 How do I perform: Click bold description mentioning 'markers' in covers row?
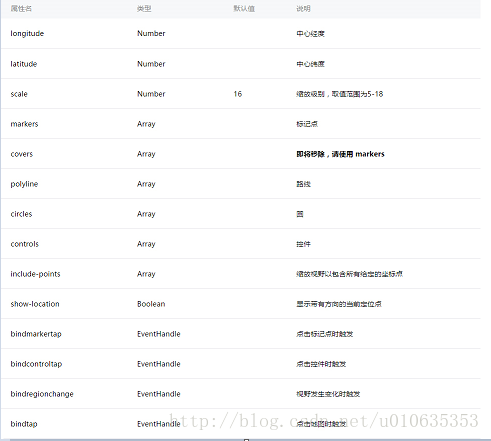(340, 154)
